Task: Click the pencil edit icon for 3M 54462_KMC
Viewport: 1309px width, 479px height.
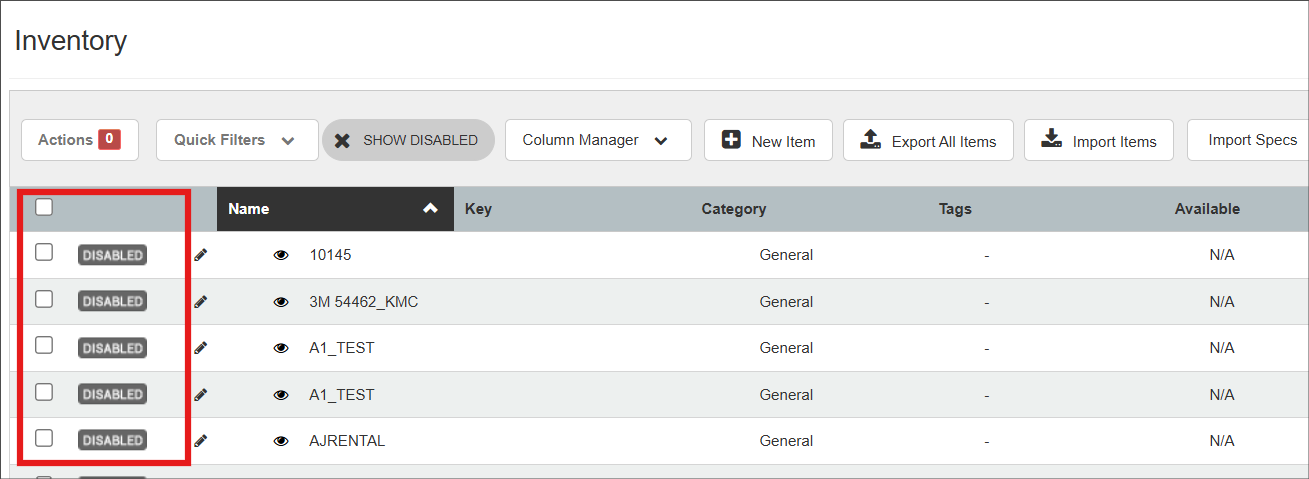Action: click(200, 301)
